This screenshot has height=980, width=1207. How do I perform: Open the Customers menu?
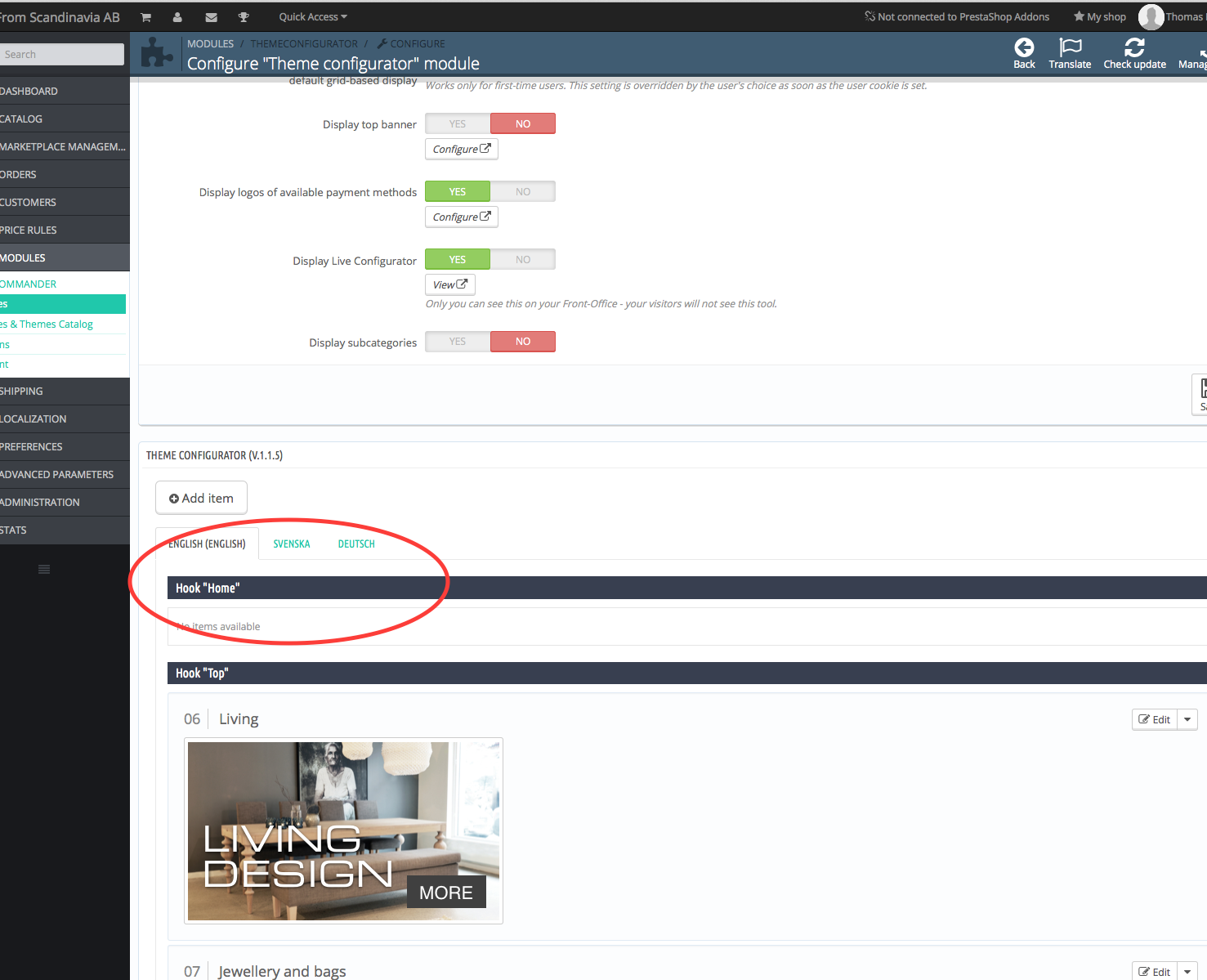[65, 202]
